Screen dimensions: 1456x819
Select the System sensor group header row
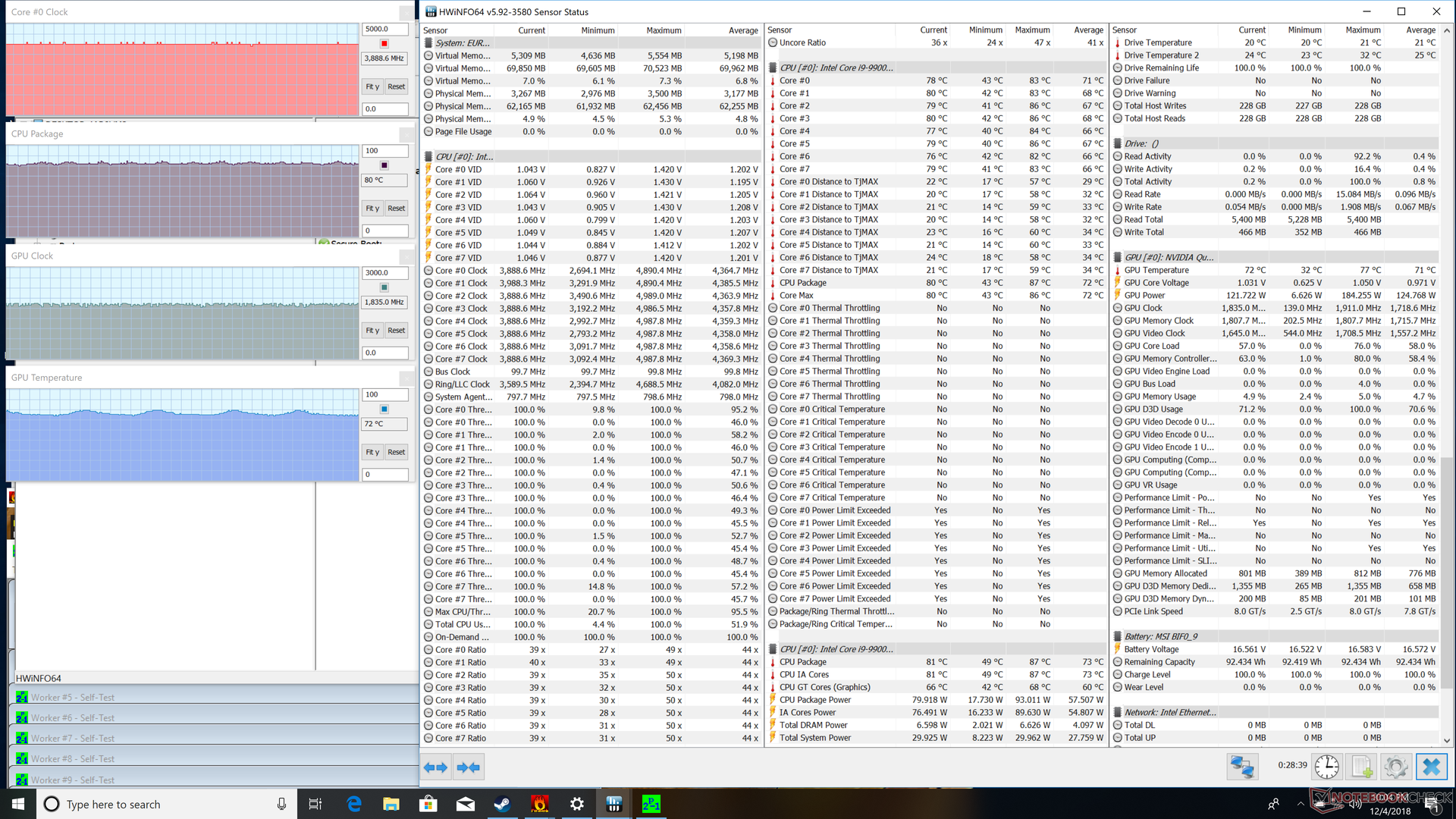[x=463, y=43]
